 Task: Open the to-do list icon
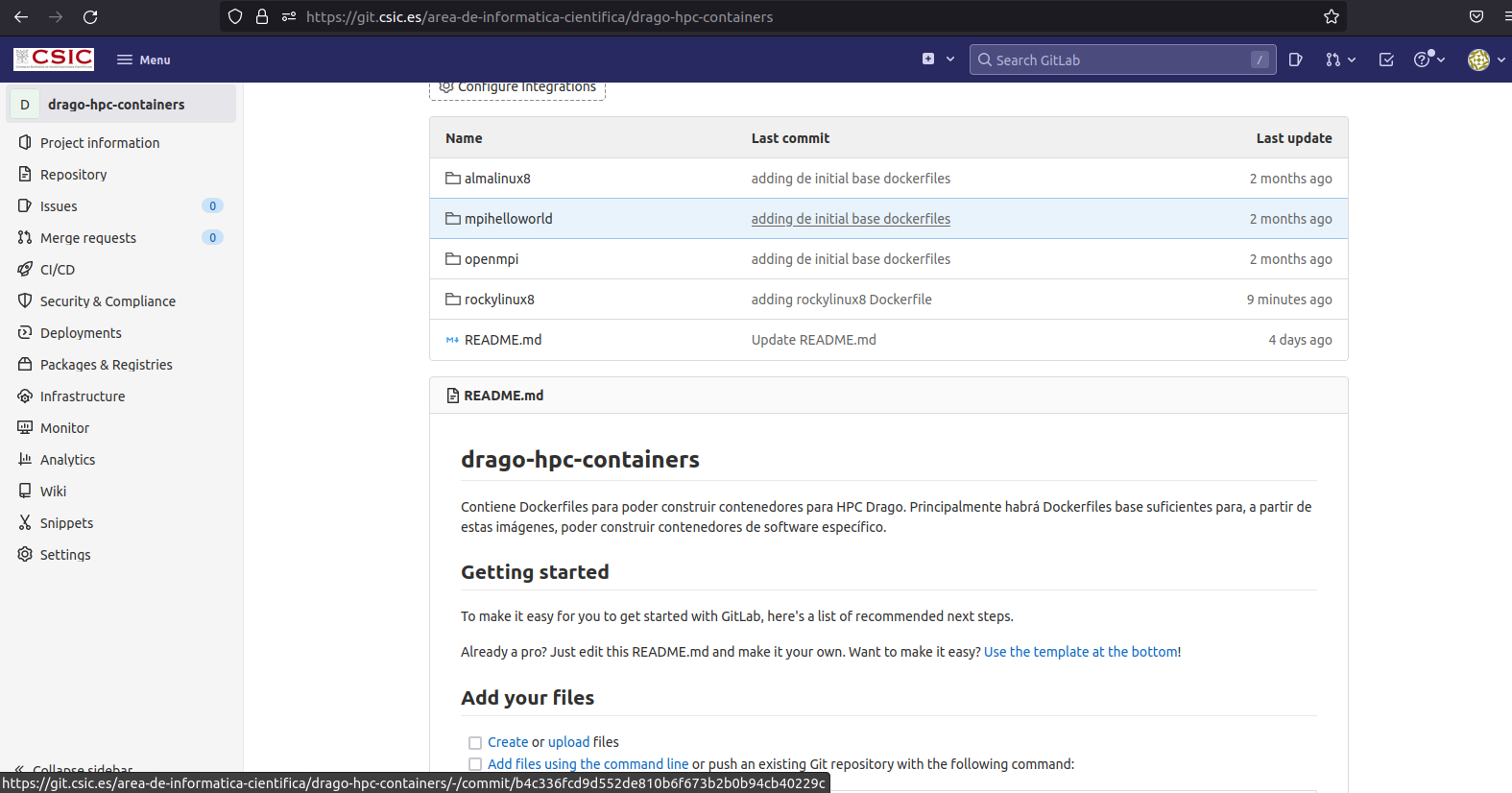(x=1386, y=60)
